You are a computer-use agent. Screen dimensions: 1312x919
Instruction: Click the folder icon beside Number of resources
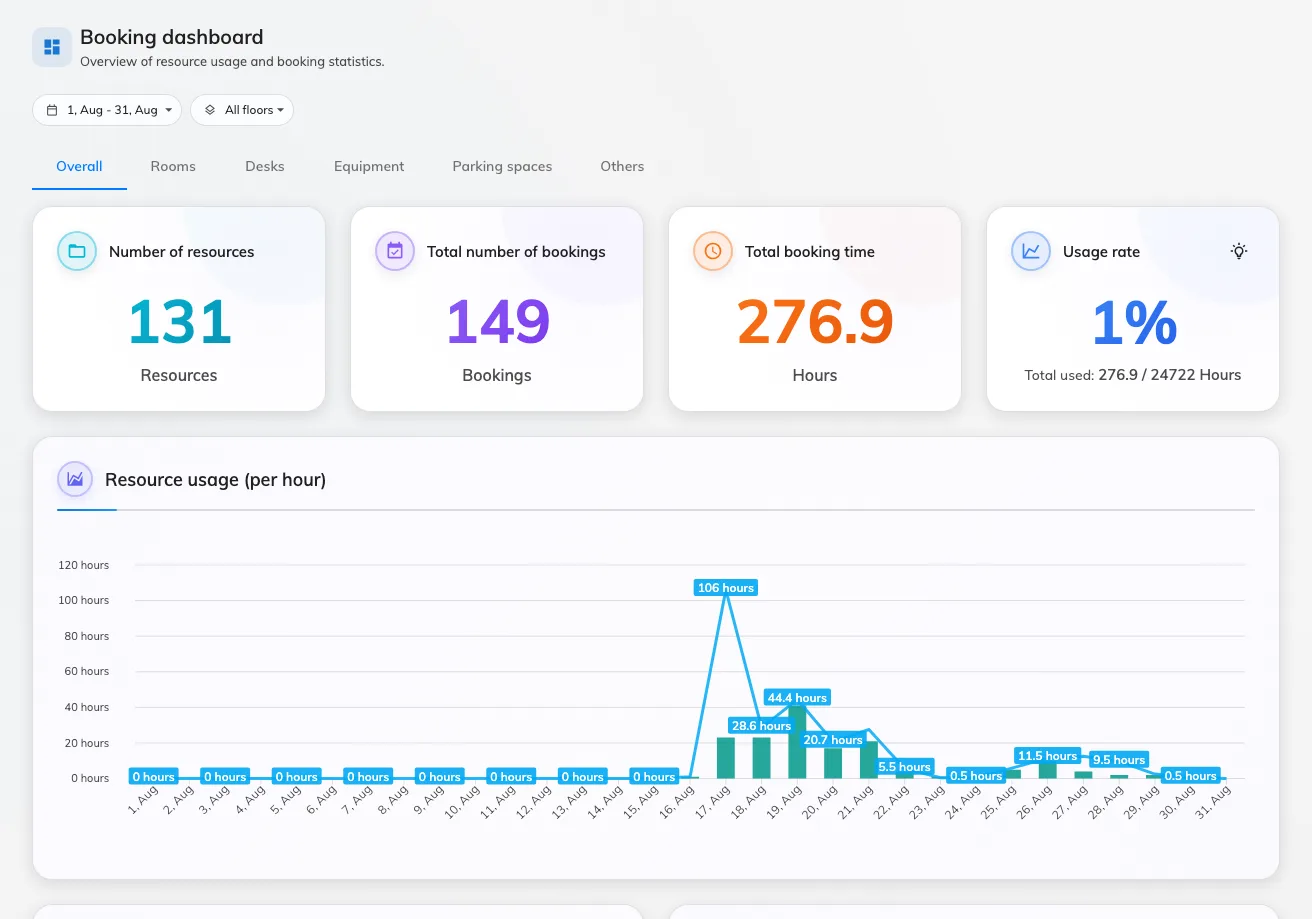pyautogui.click(x=77, y=252)
